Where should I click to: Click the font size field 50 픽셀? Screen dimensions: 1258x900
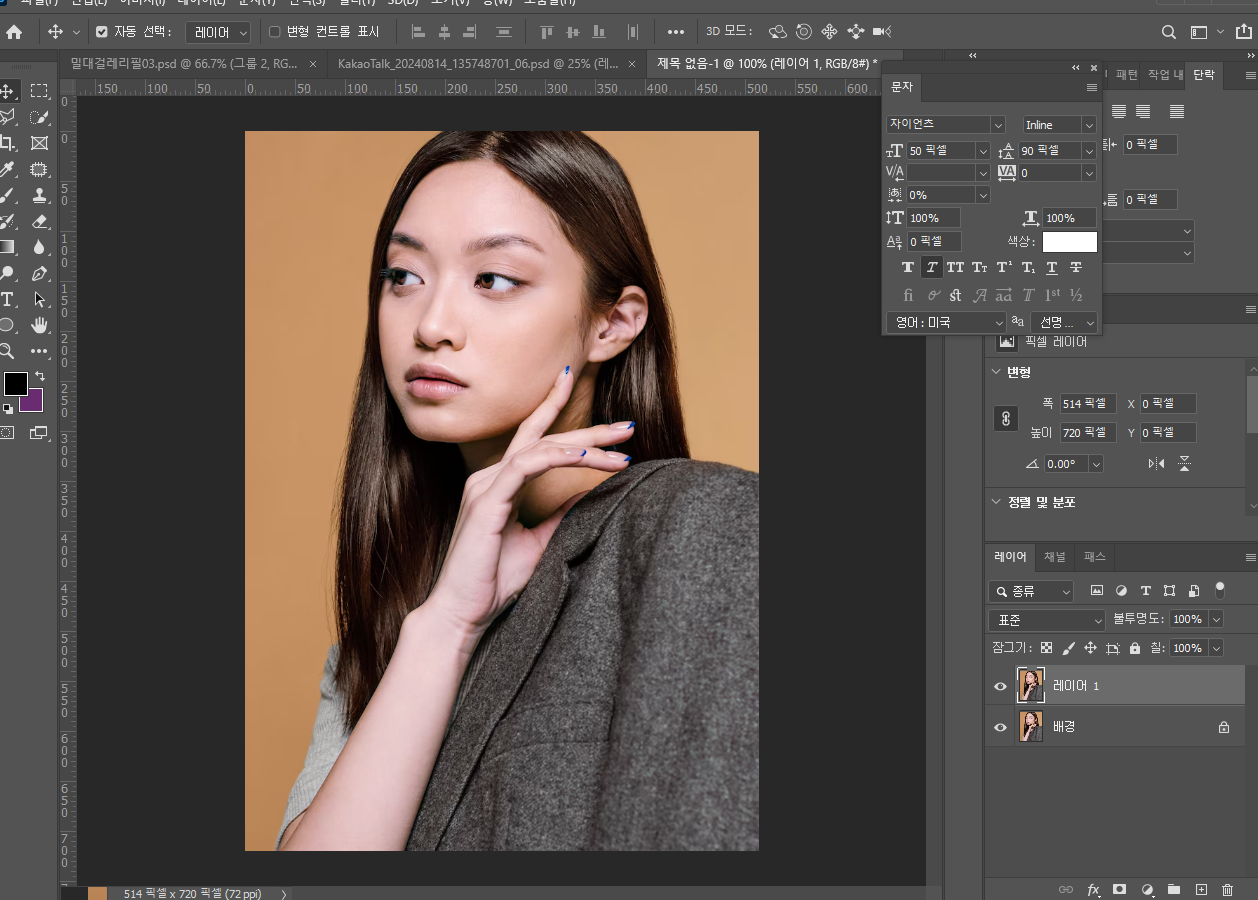pos(940,151)
